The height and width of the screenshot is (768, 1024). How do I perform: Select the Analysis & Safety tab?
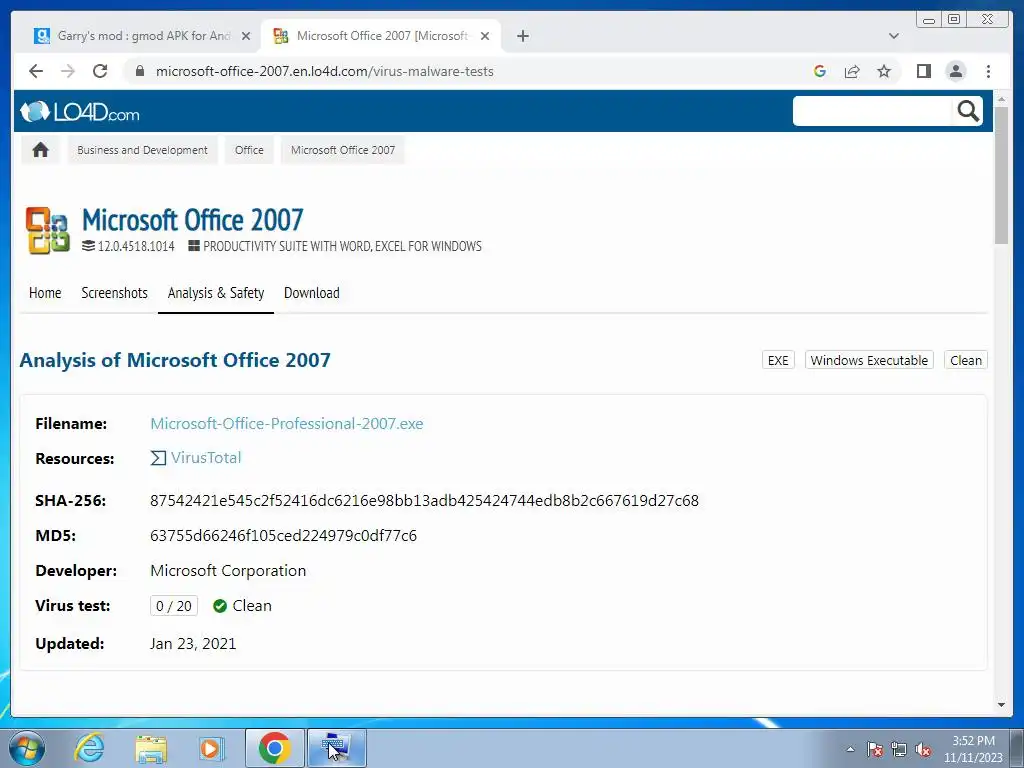point(216,293)
